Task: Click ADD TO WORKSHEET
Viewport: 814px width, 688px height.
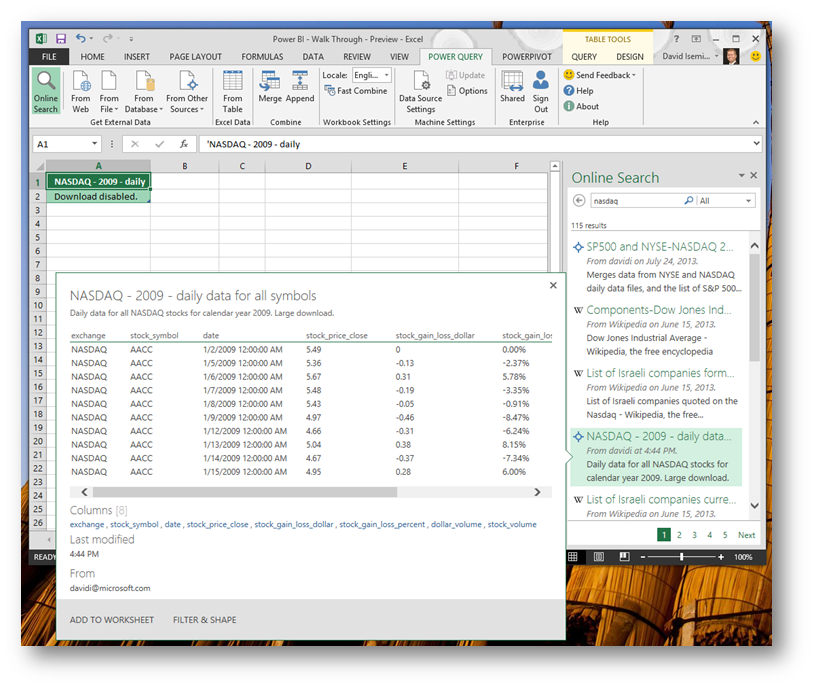Action: [x=112, y=620]
